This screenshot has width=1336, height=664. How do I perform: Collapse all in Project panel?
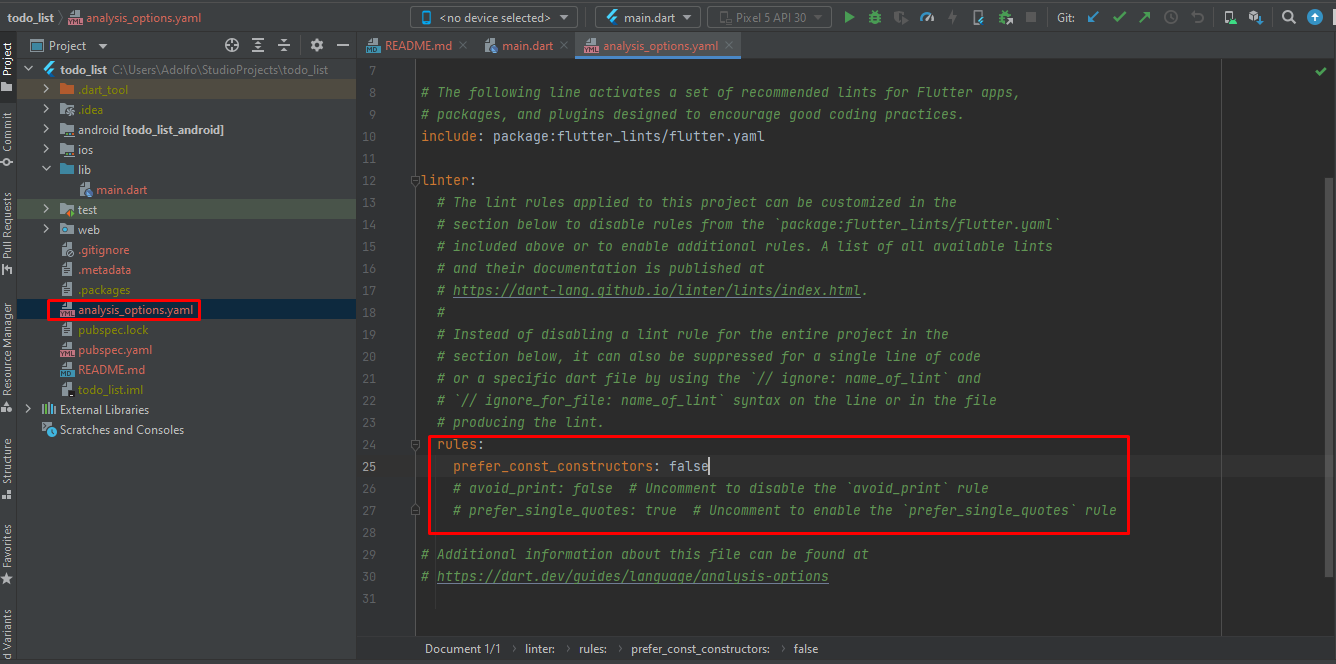tap(284, 45)
